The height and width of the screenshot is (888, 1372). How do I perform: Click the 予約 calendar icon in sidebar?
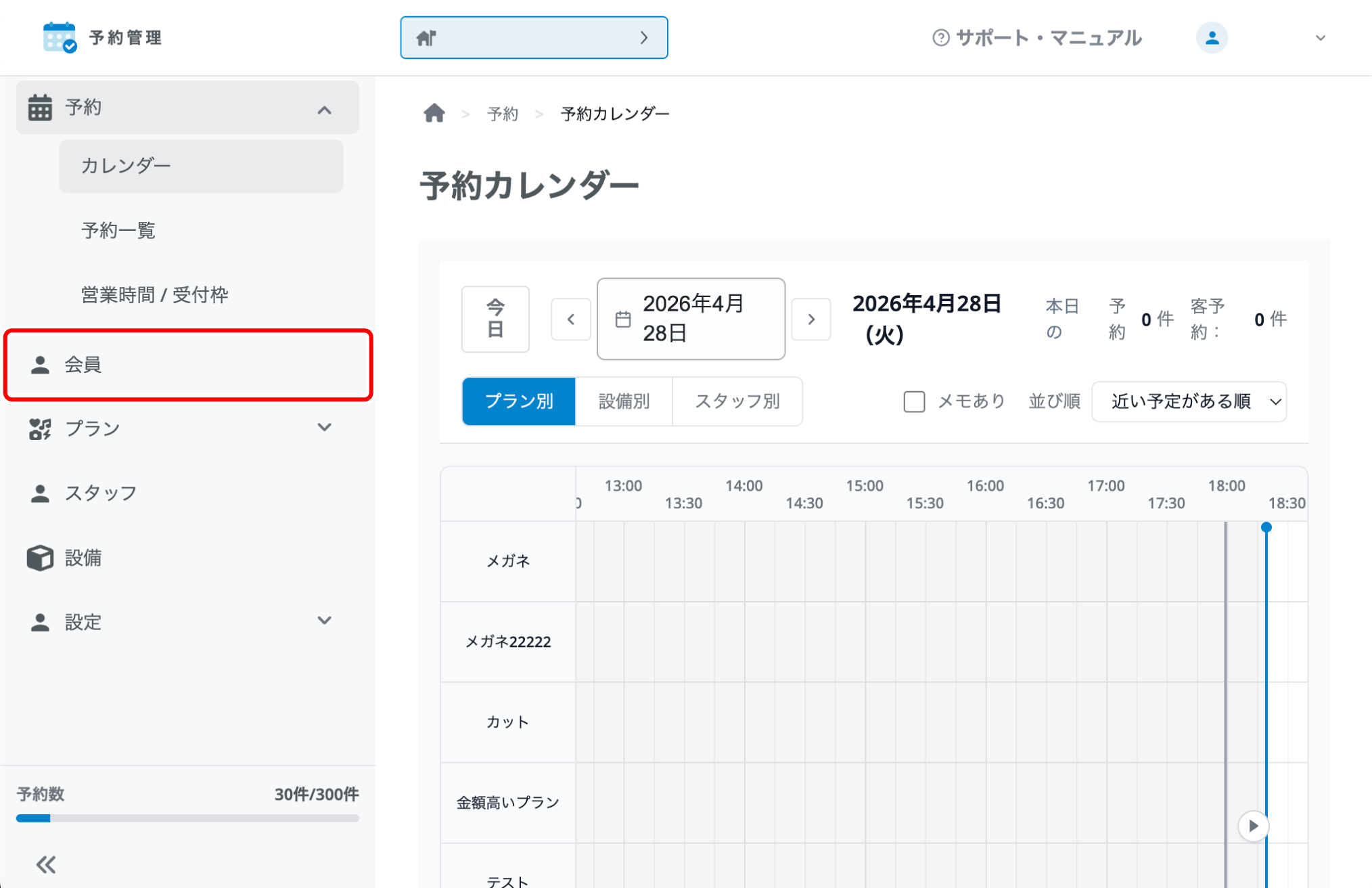[40, 107]
